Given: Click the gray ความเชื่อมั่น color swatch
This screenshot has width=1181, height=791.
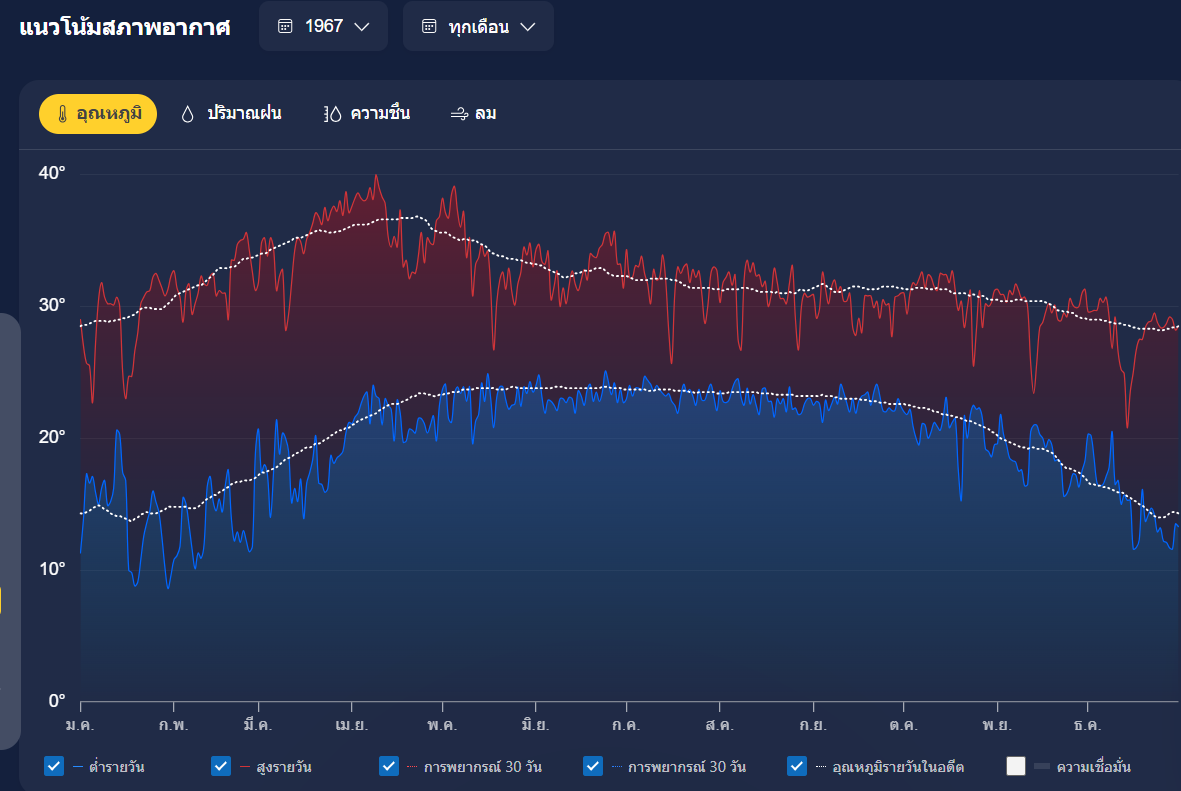Looking at the screenshot, I should (1042, 767).
